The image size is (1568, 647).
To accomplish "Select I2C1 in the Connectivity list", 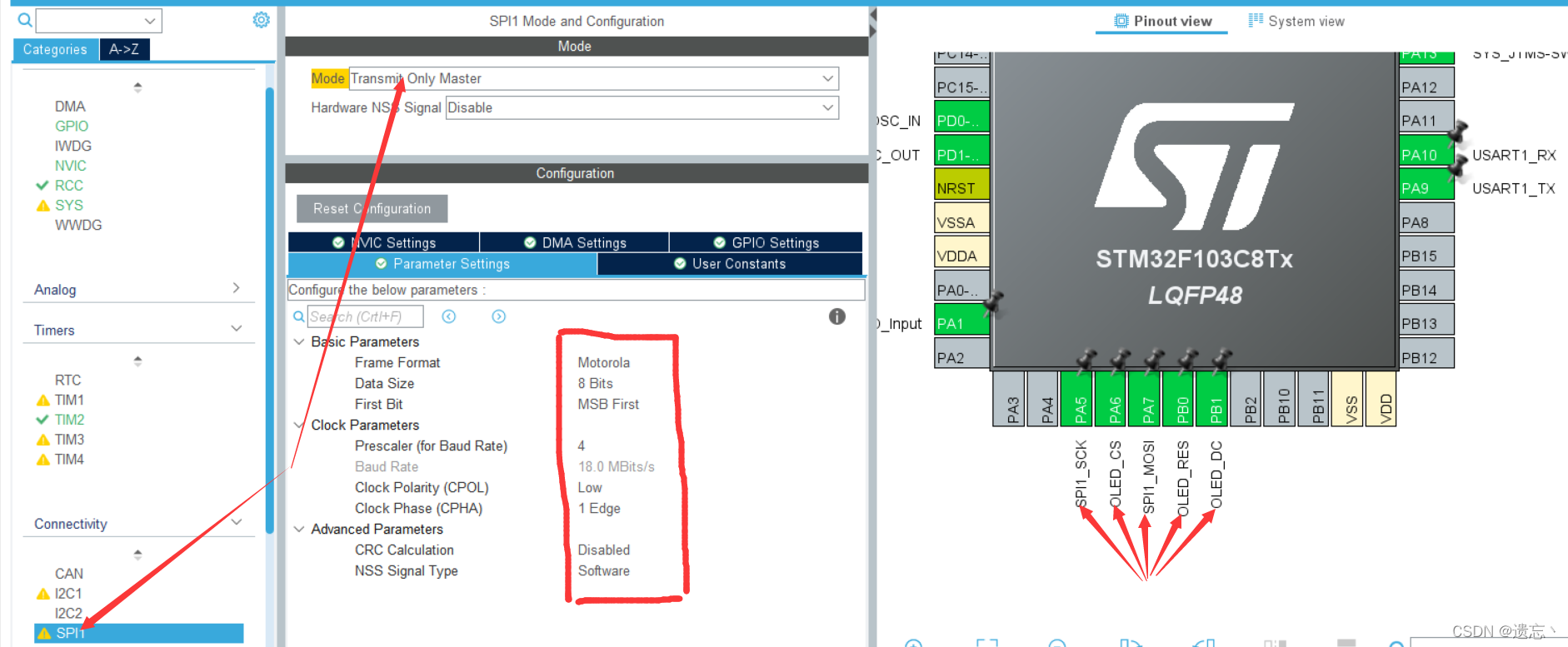I will (68, 594).
